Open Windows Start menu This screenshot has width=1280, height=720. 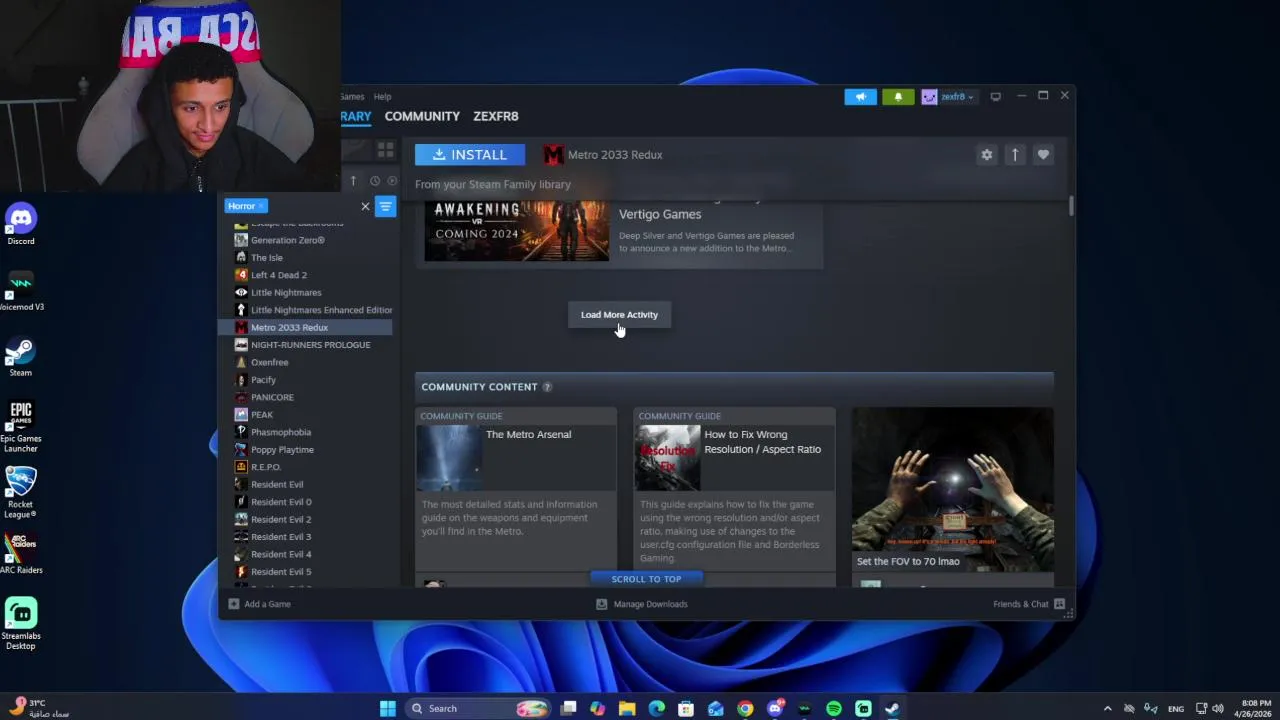coord(387,708)
